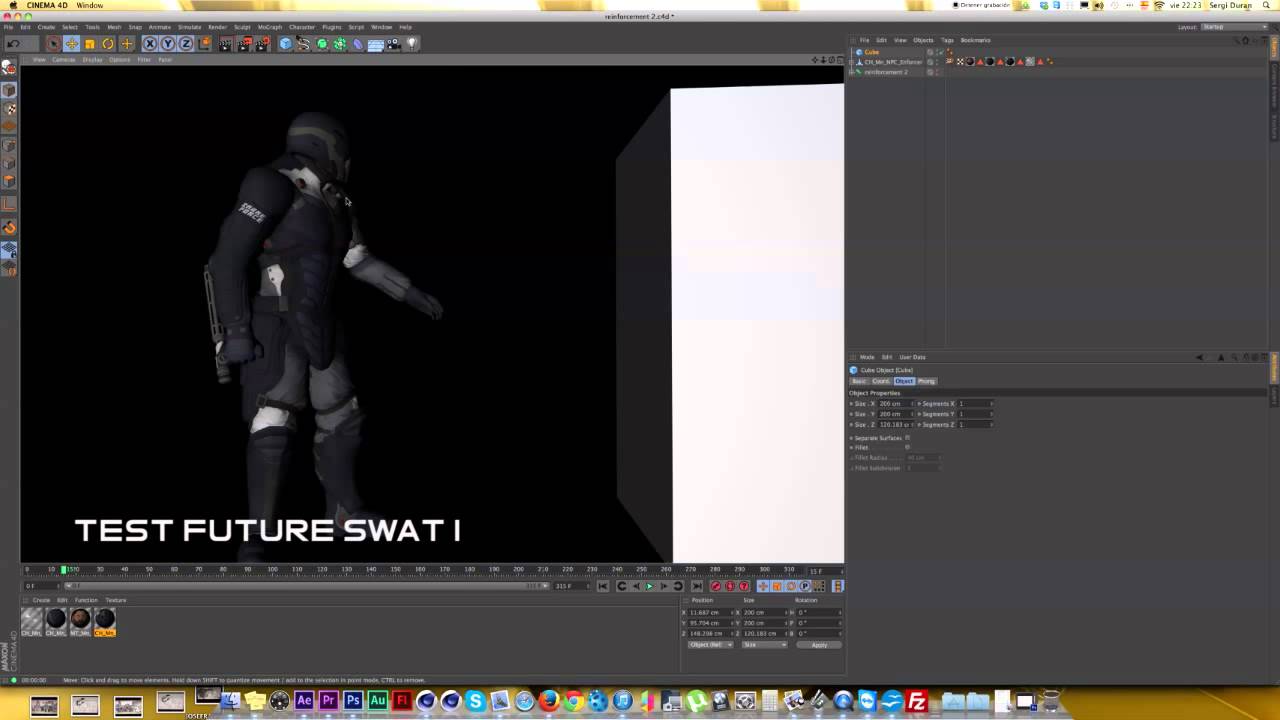Open Photoshop from the Dock
The height and width of the screenshot is (720, 1280).
pos(353,702)
